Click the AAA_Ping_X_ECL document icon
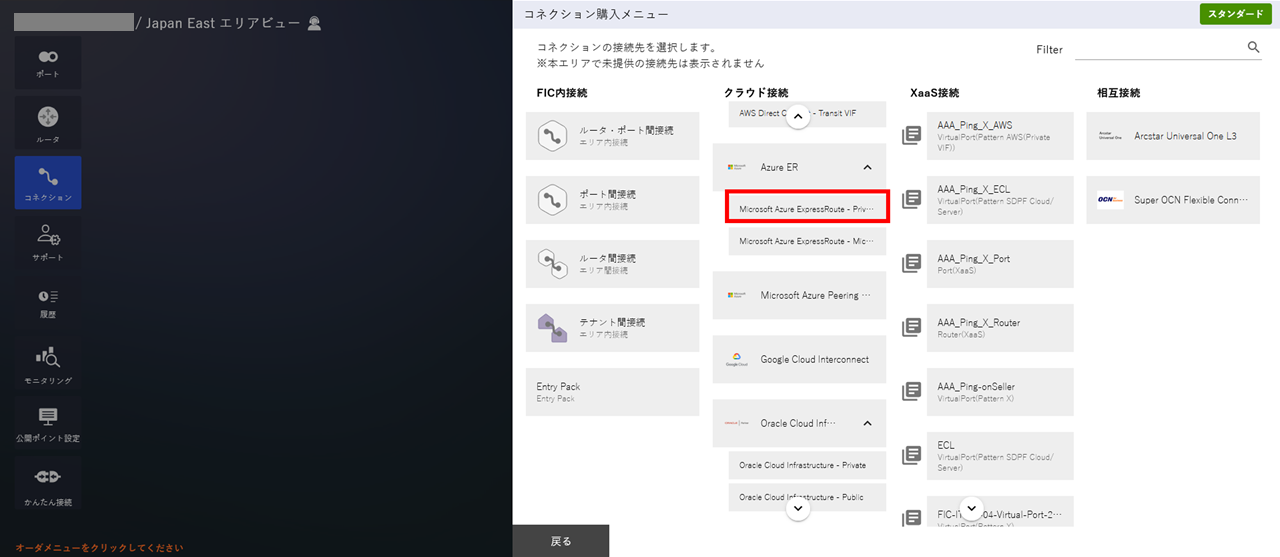Viewport: 1280px width, 557px height. 911,199
